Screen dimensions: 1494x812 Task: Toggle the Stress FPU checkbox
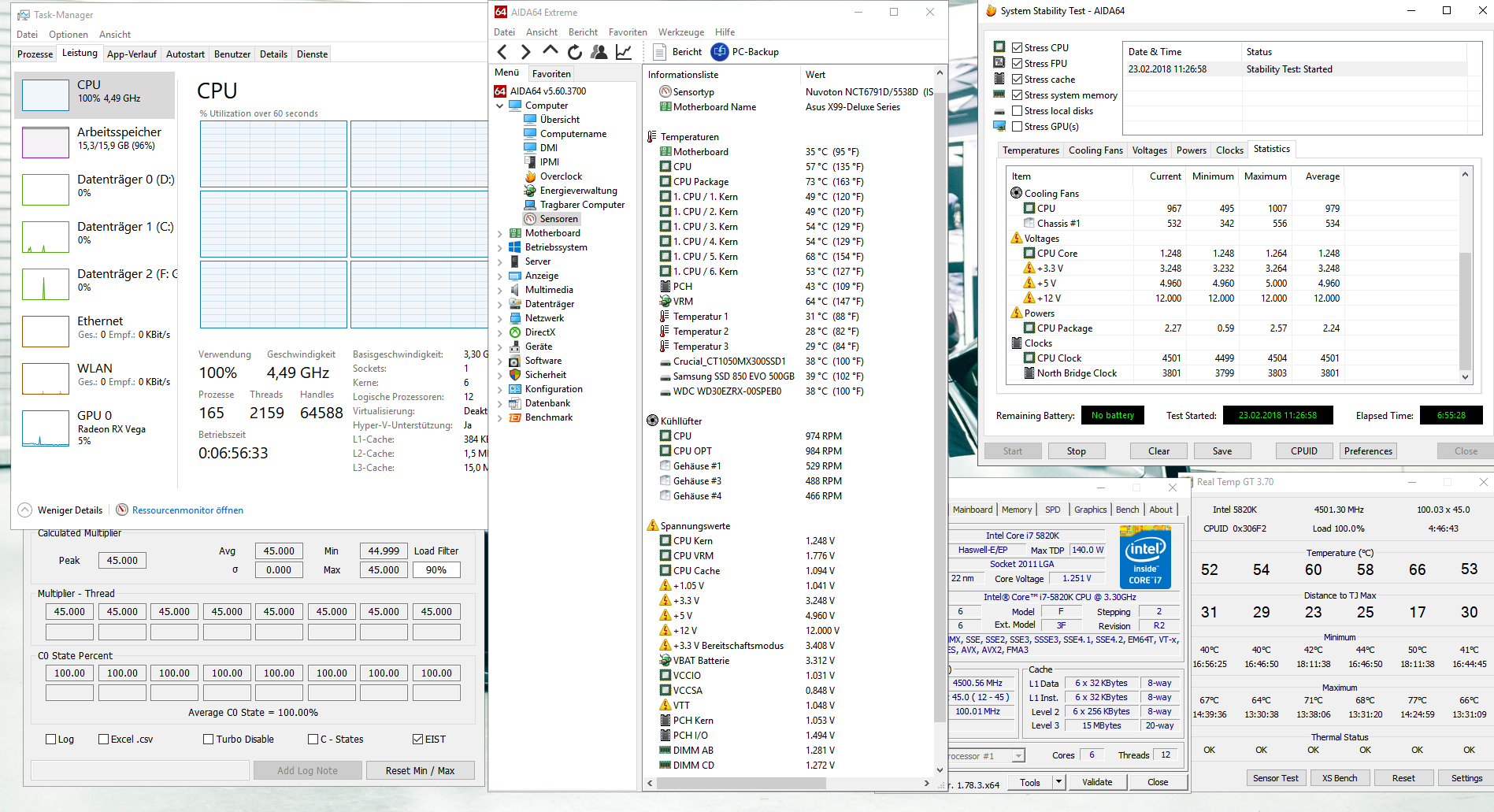(1017, 64)
